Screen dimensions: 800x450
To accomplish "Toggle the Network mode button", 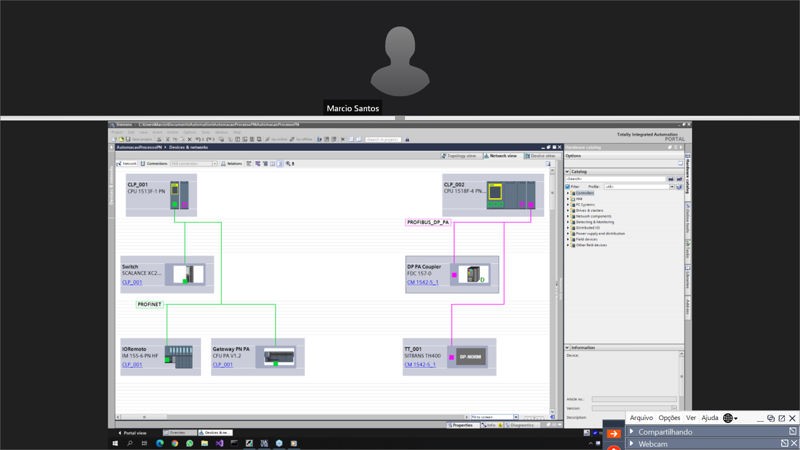I will (127, 164).
